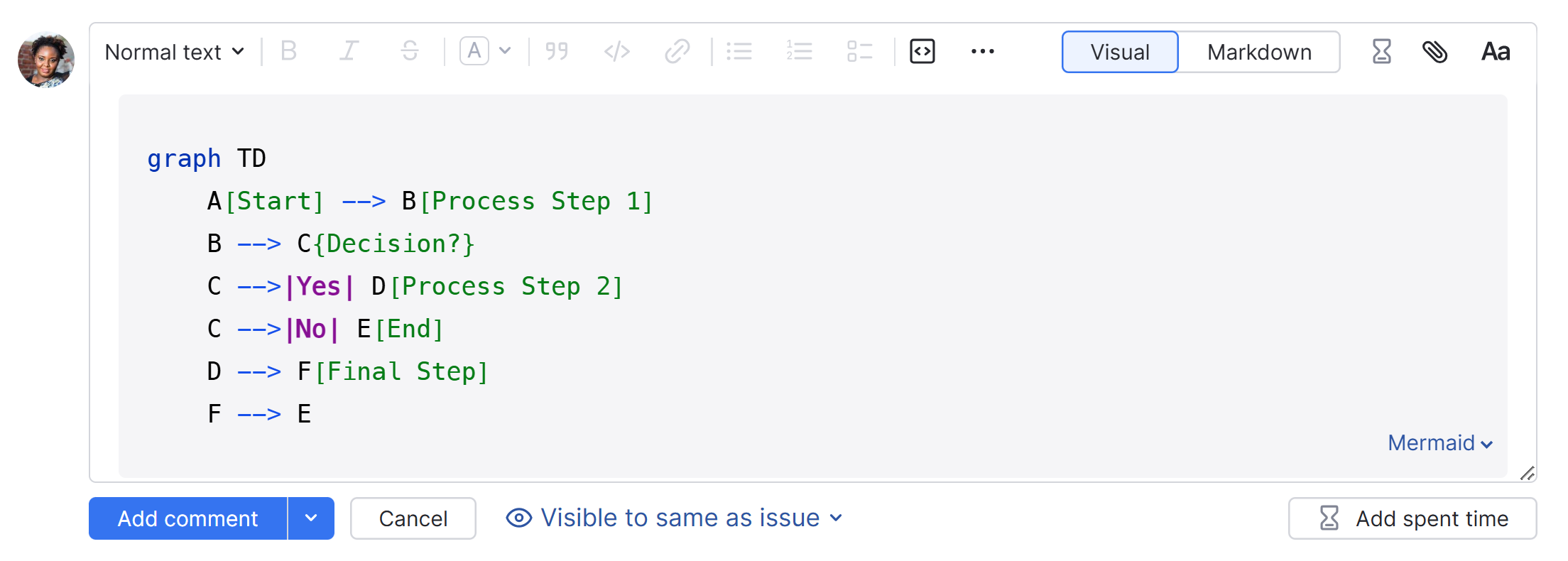Apply strikethrough formatting
The width and height of the screenshot is (1568, 561).
[x=410, y=51]
